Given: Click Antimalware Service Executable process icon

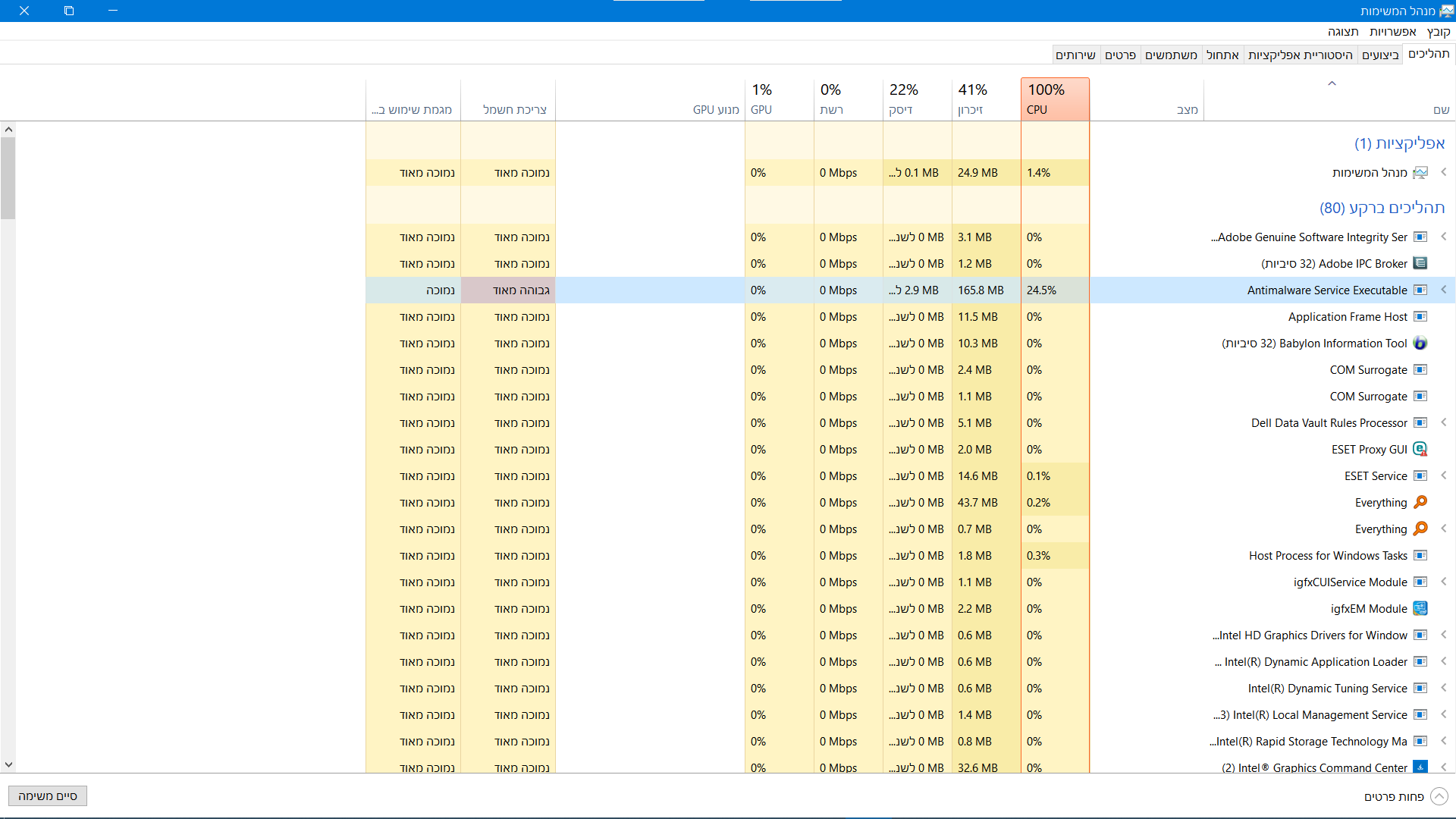Looking at the screenshot, I should 1420,290.
